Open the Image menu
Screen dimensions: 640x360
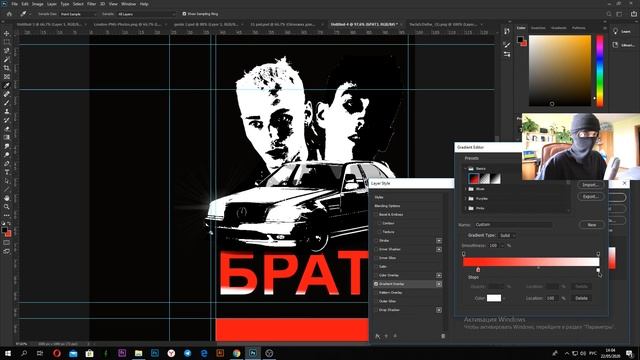tap(38, 4)
